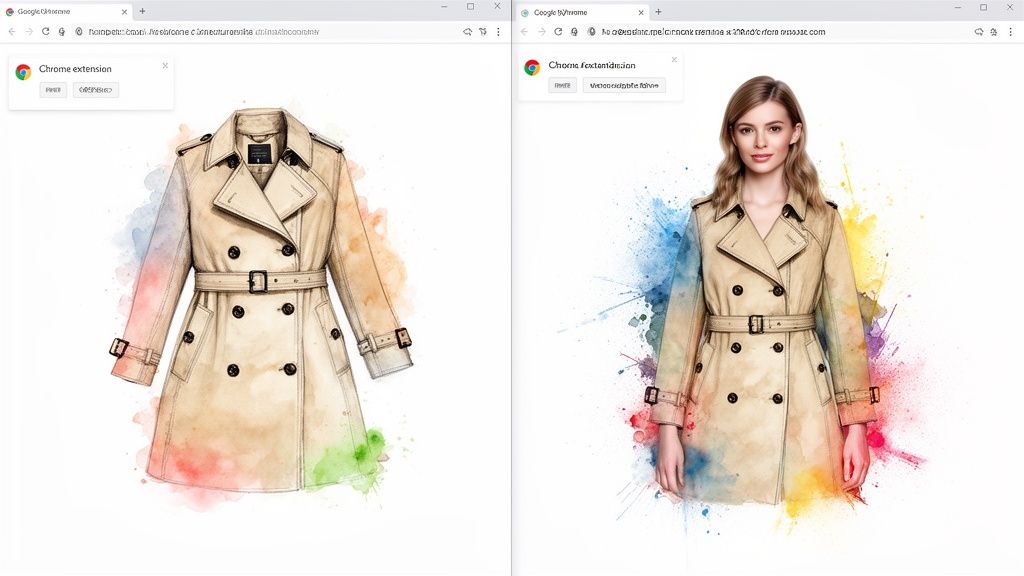
Task: Minimize the right Chrome window
Action: click(x=958, y=7)
